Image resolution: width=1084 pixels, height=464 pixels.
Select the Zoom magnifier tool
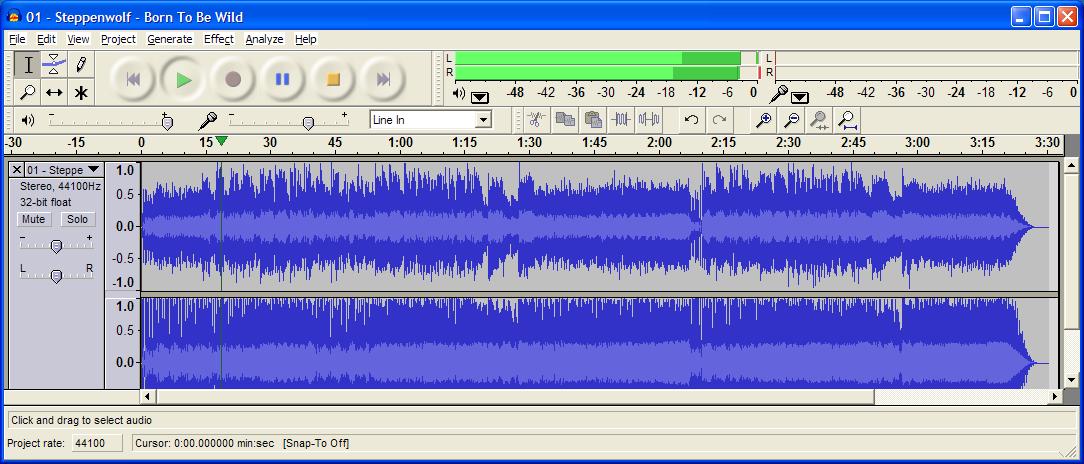click(x=28, y=92)
